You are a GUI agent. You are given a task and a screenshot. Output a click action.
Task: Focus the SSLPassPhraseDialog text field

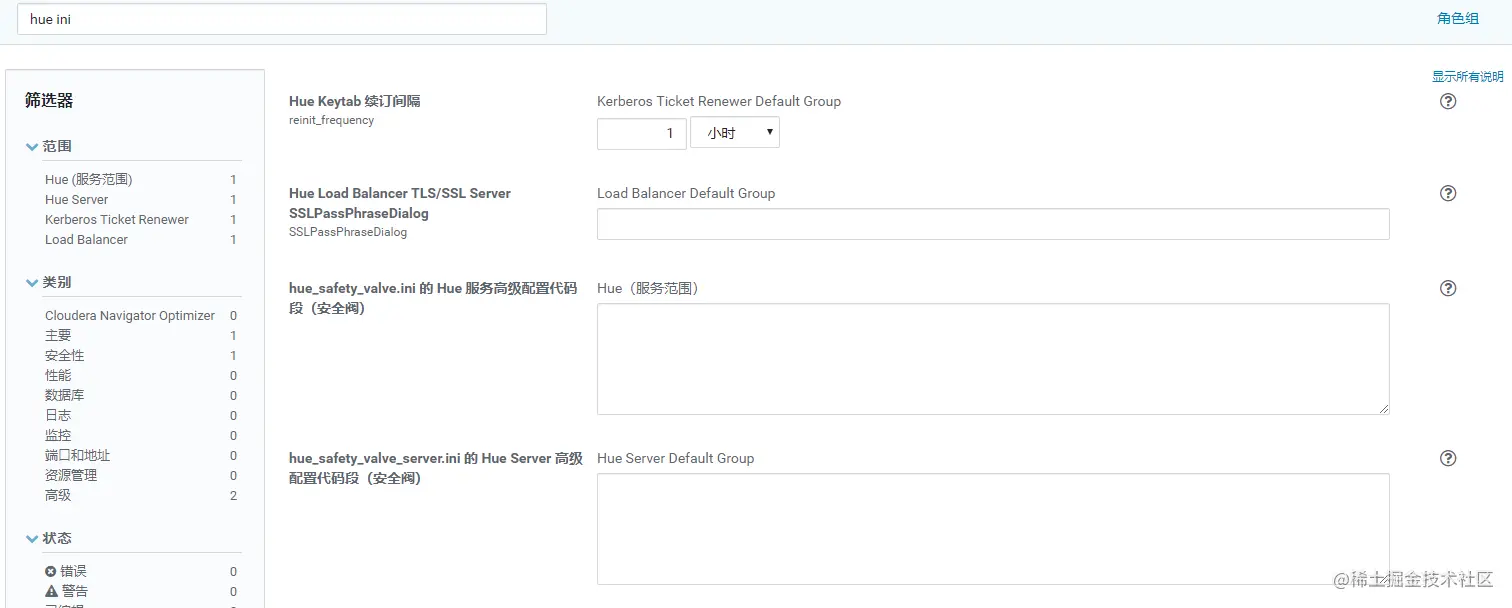(x=993, y=224)
